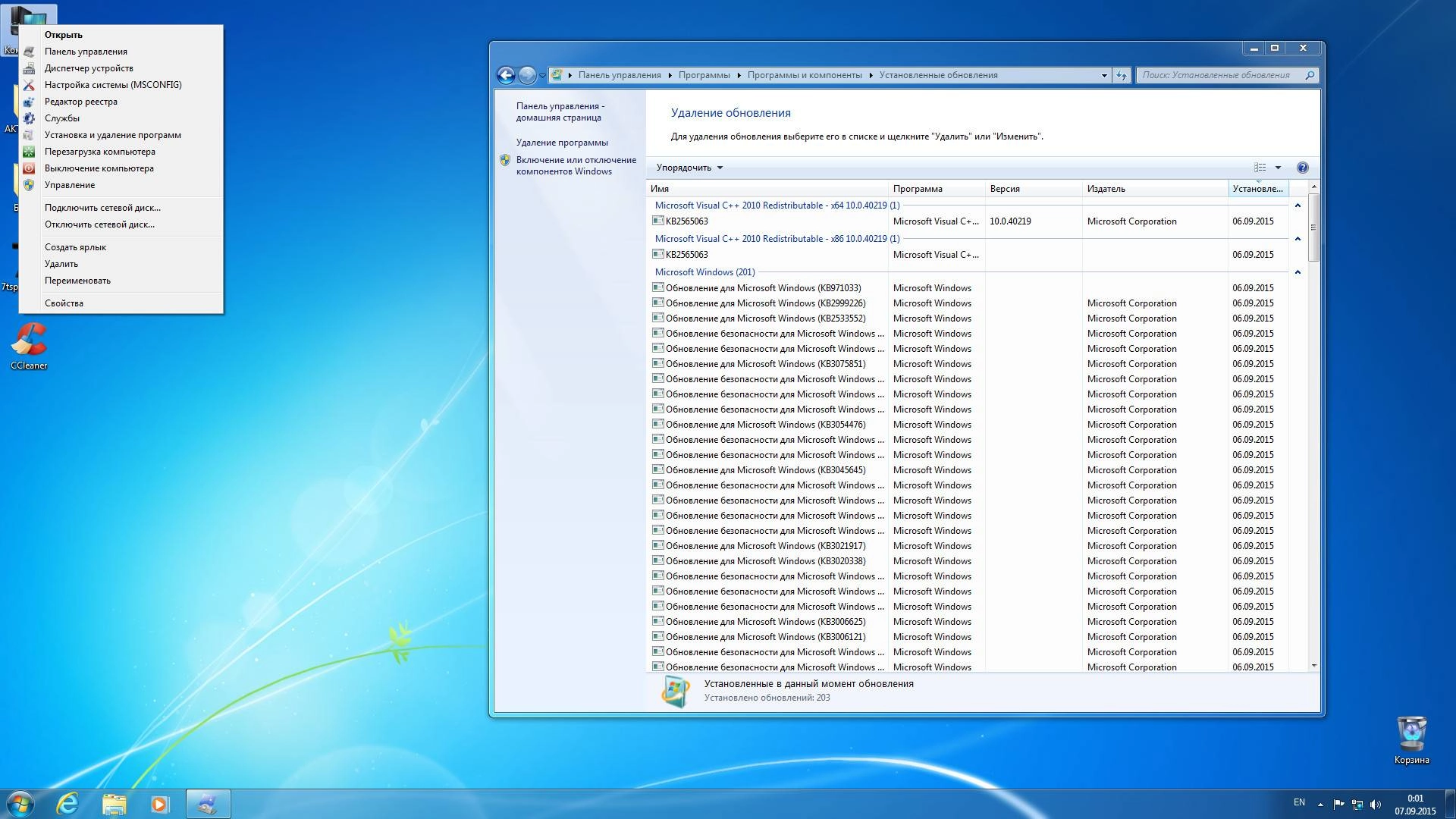This screenshot has width=1456, height=819.
Task: Expand breadcrumb arrow after Панель управления
Action: click(x=670, y=75)
